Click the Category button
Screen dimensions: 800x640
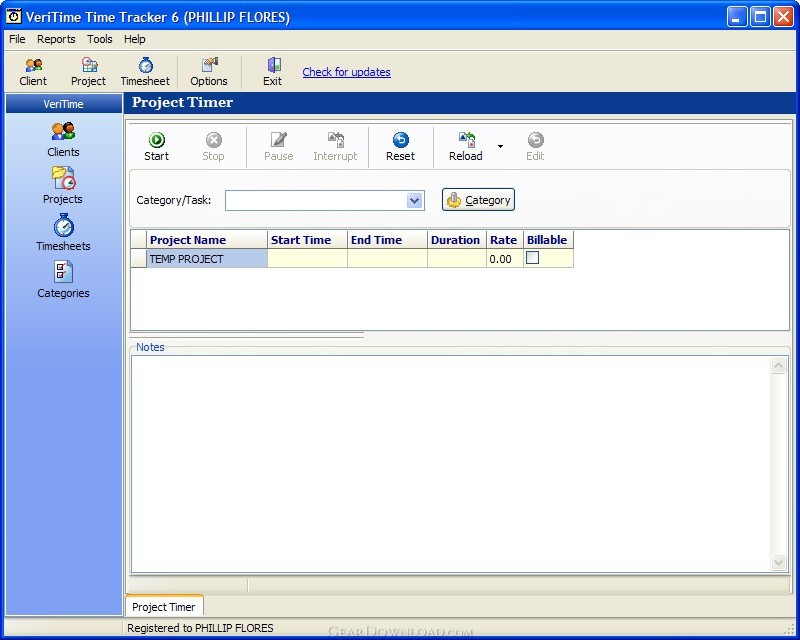(478, 200)
